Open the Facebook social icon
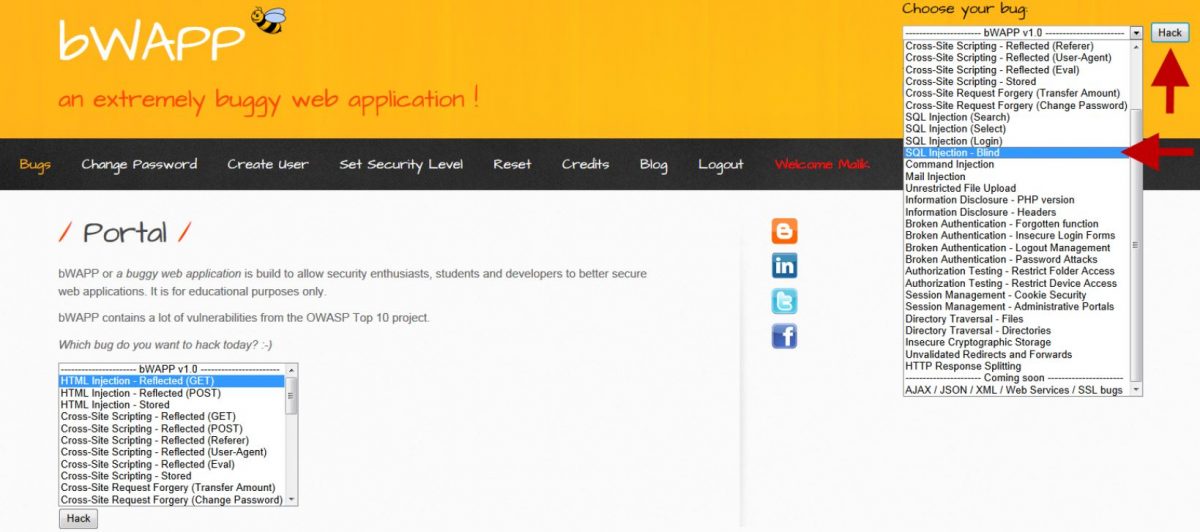 click(x=784, y=336)
